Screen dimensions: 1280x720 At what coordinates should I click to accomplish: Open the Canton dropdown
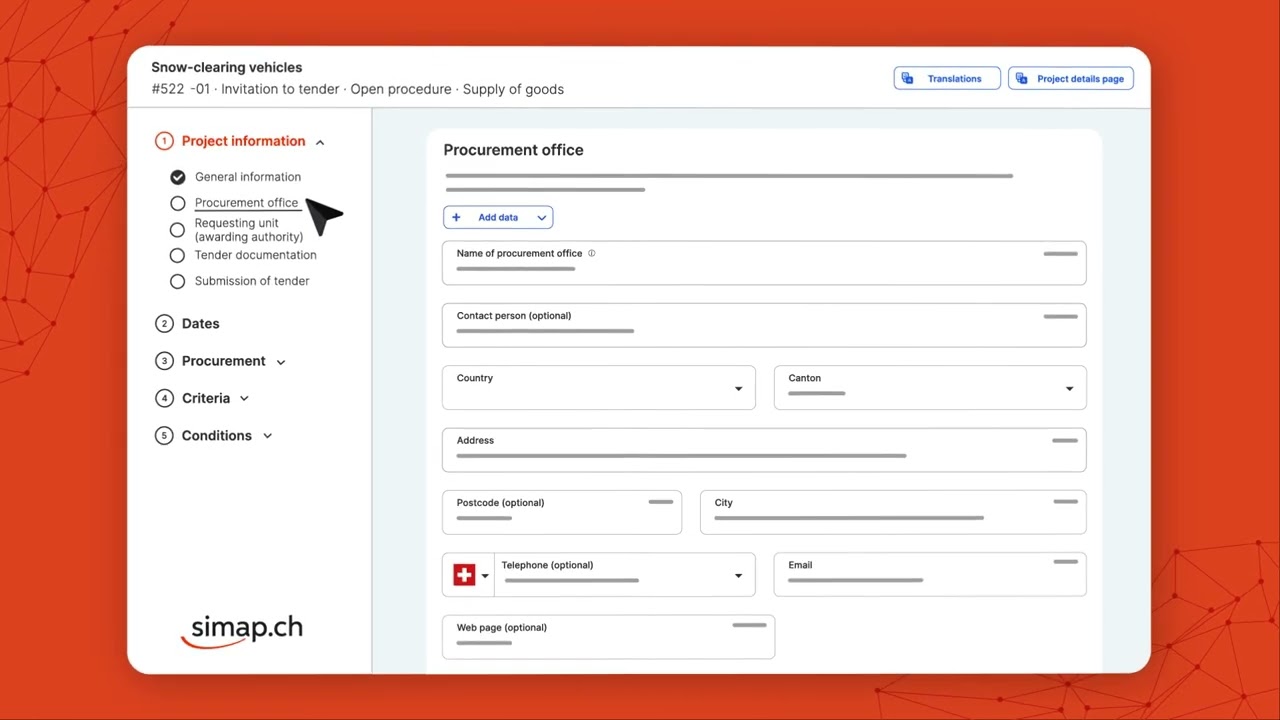[x=930, y=387]
